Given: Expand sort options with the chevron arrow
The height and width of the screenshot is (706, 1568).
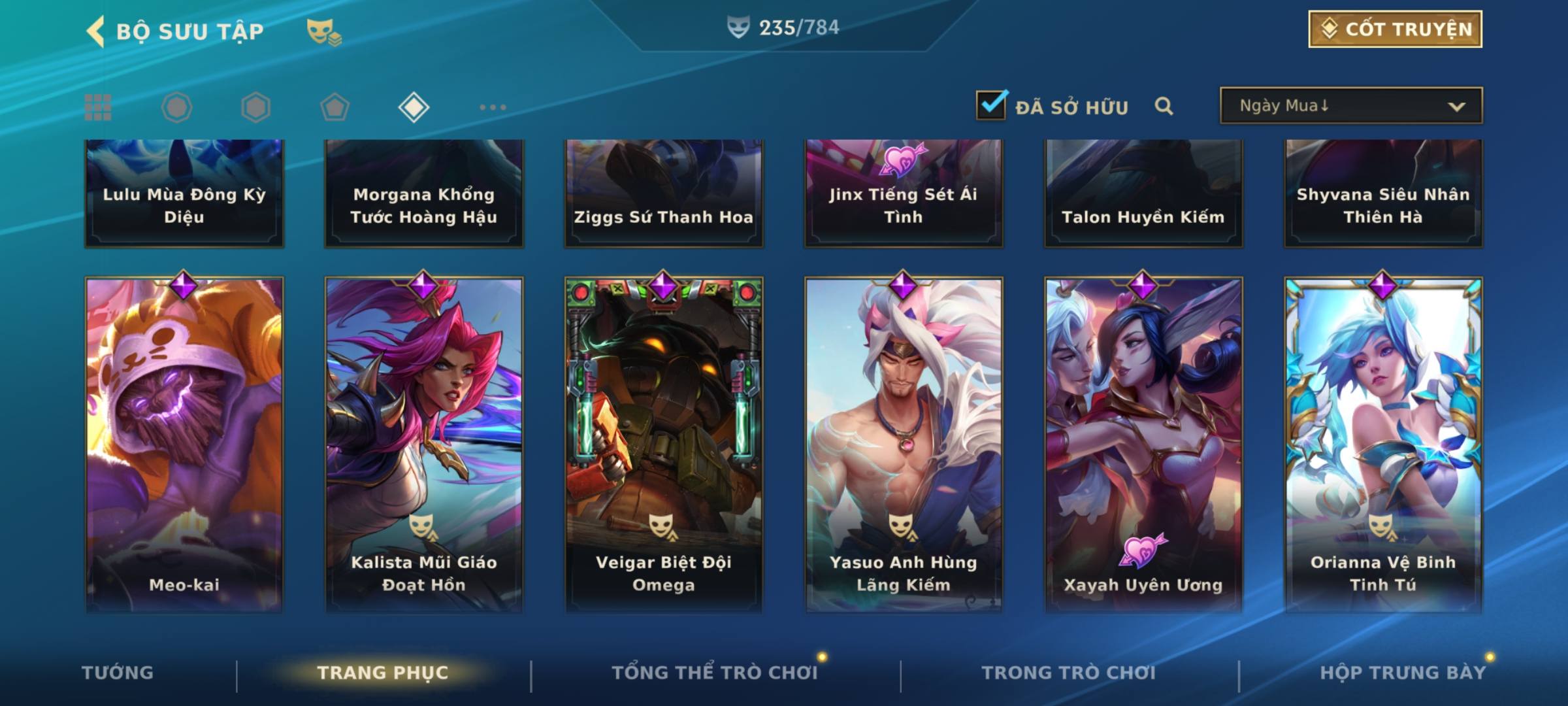Looking at the screenshot, I should (1456, 107).
